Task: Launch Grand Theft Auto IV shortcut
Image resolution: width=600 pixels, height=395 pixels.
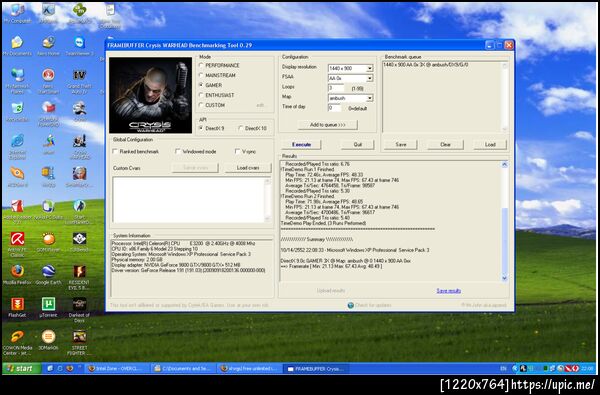Action: point(80,80)
